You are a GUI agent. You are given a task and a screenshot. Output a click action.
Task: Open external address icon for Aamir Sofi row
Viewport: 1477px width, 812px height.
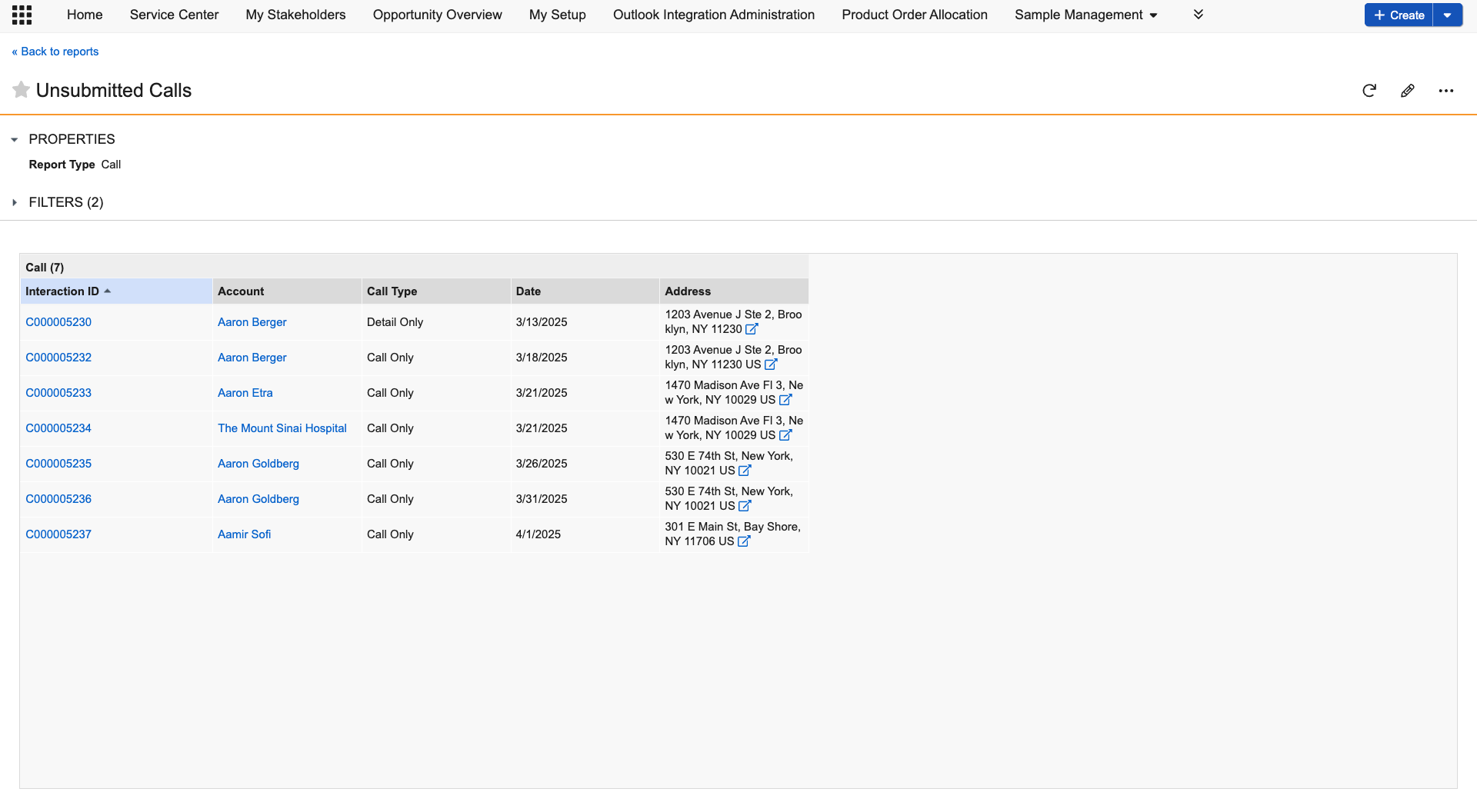(x=744, y=541)
